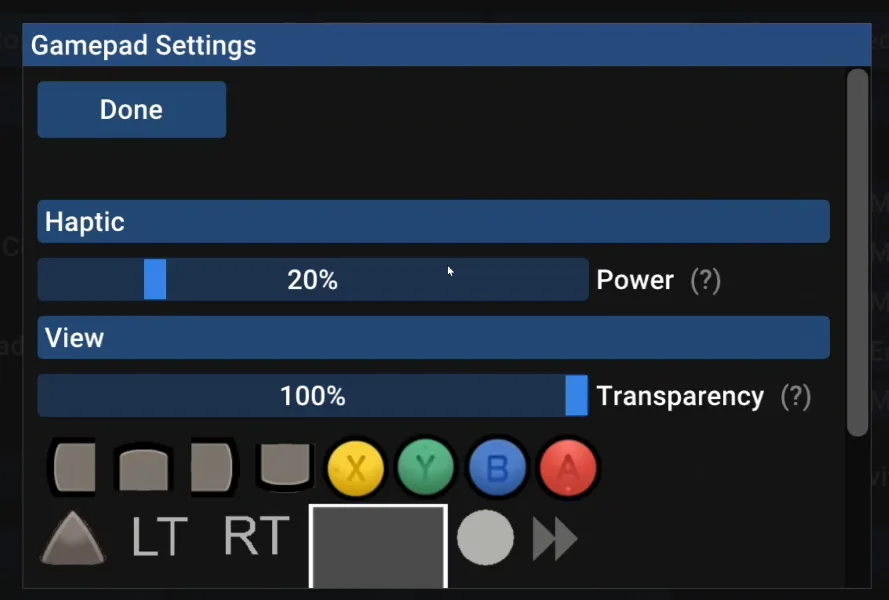Click the gray circle button icon

click(485, 537)
